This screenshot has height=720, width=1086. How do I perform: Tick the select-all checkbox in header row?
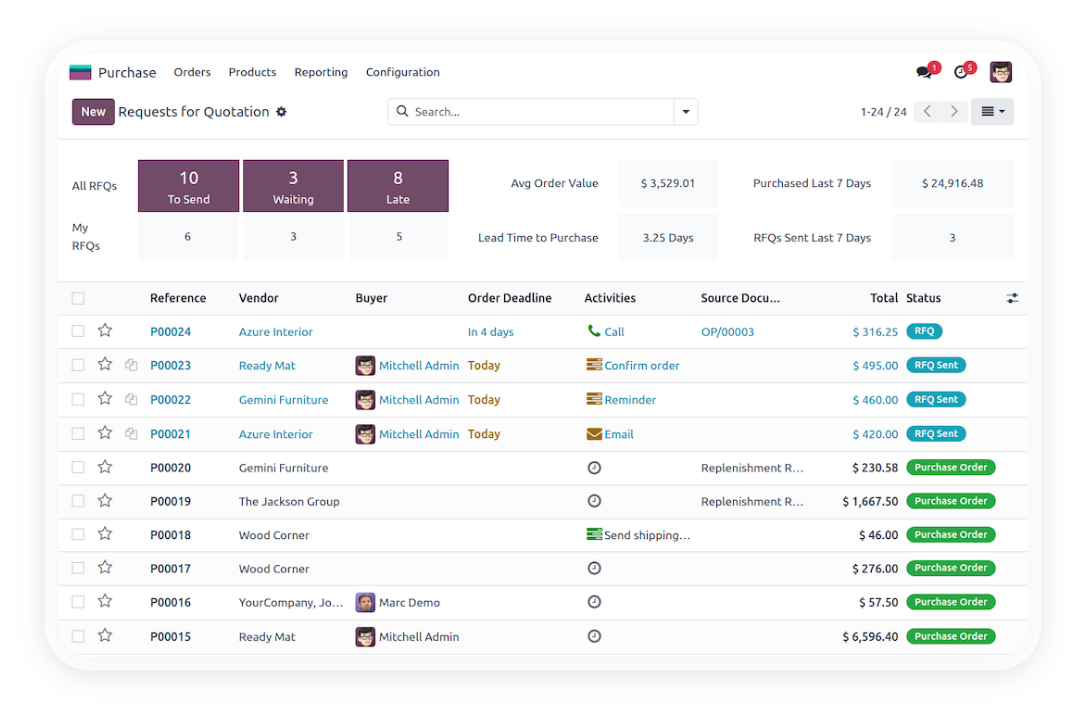[x=78, y=298]
